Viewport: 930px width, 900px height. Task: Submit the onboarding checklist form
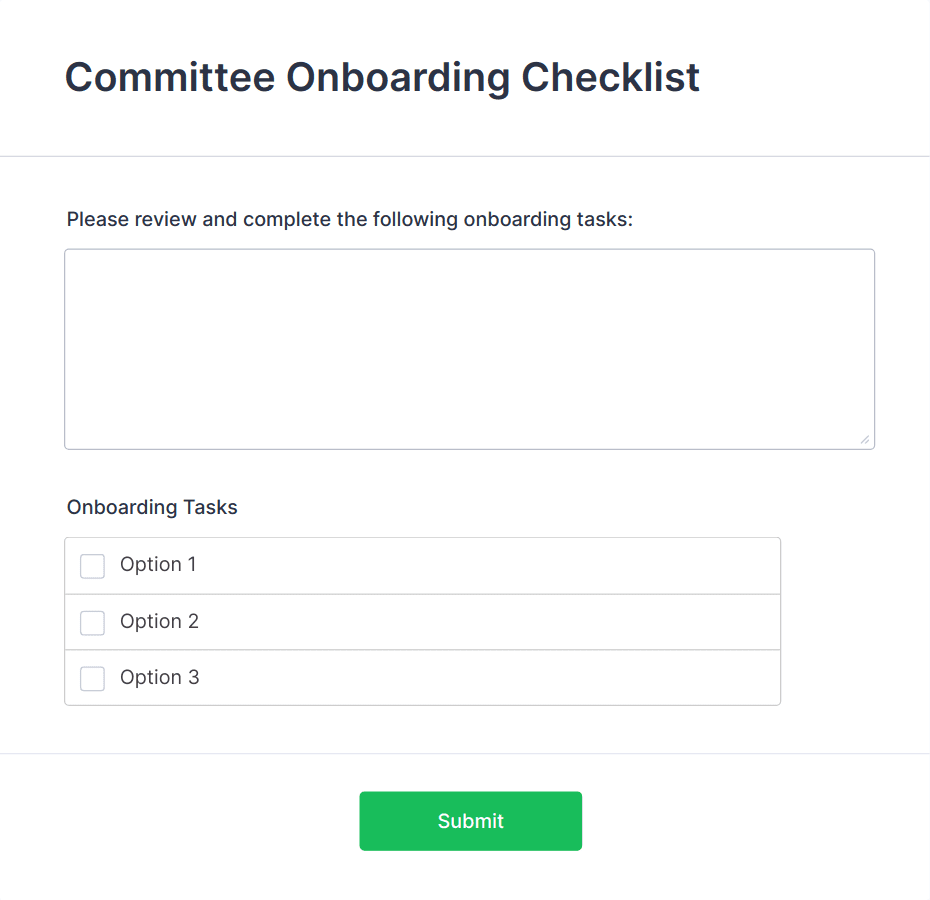point(470,820)
